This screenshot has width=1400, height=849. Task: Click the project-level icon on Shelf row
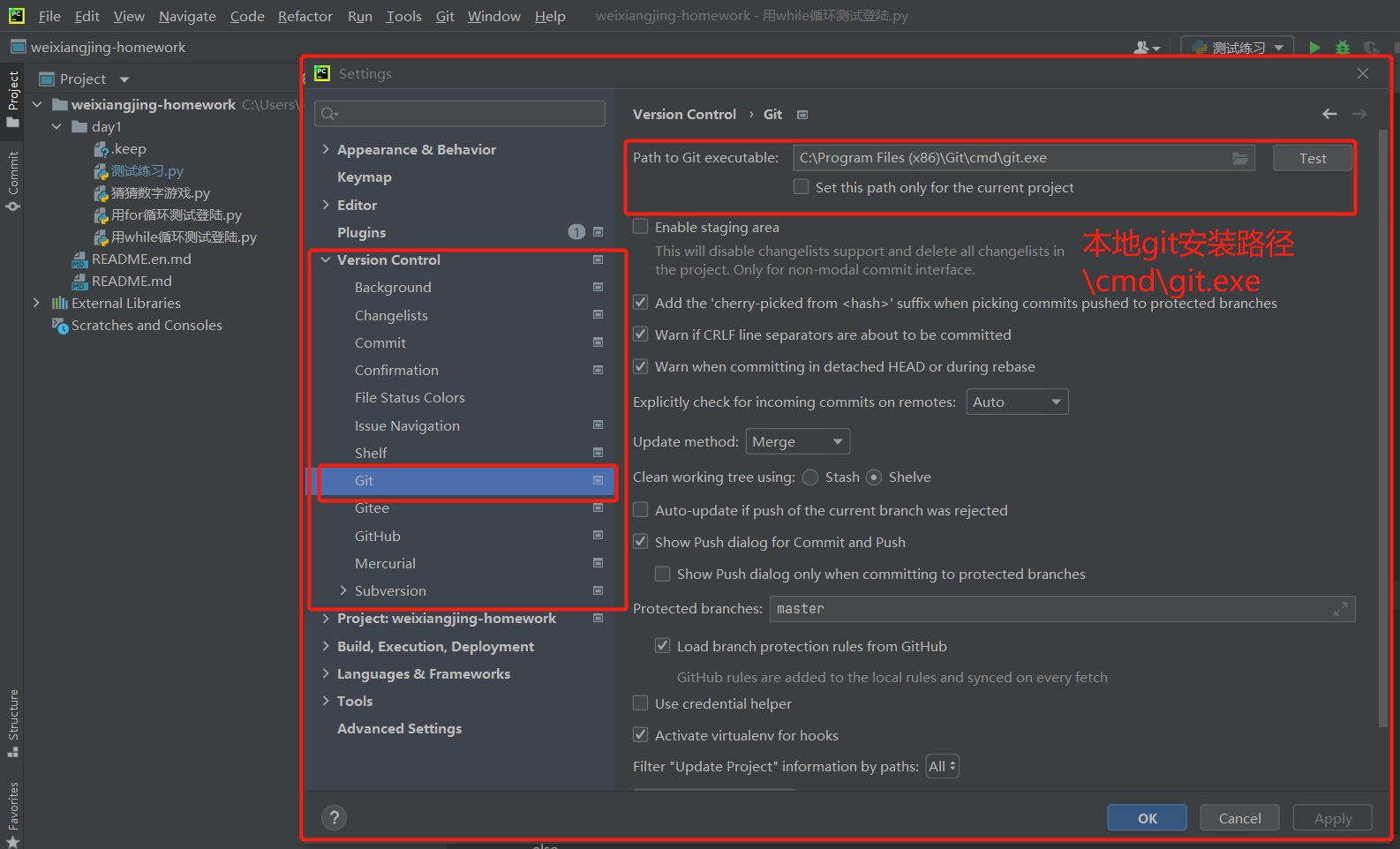[x=598, y=453]
